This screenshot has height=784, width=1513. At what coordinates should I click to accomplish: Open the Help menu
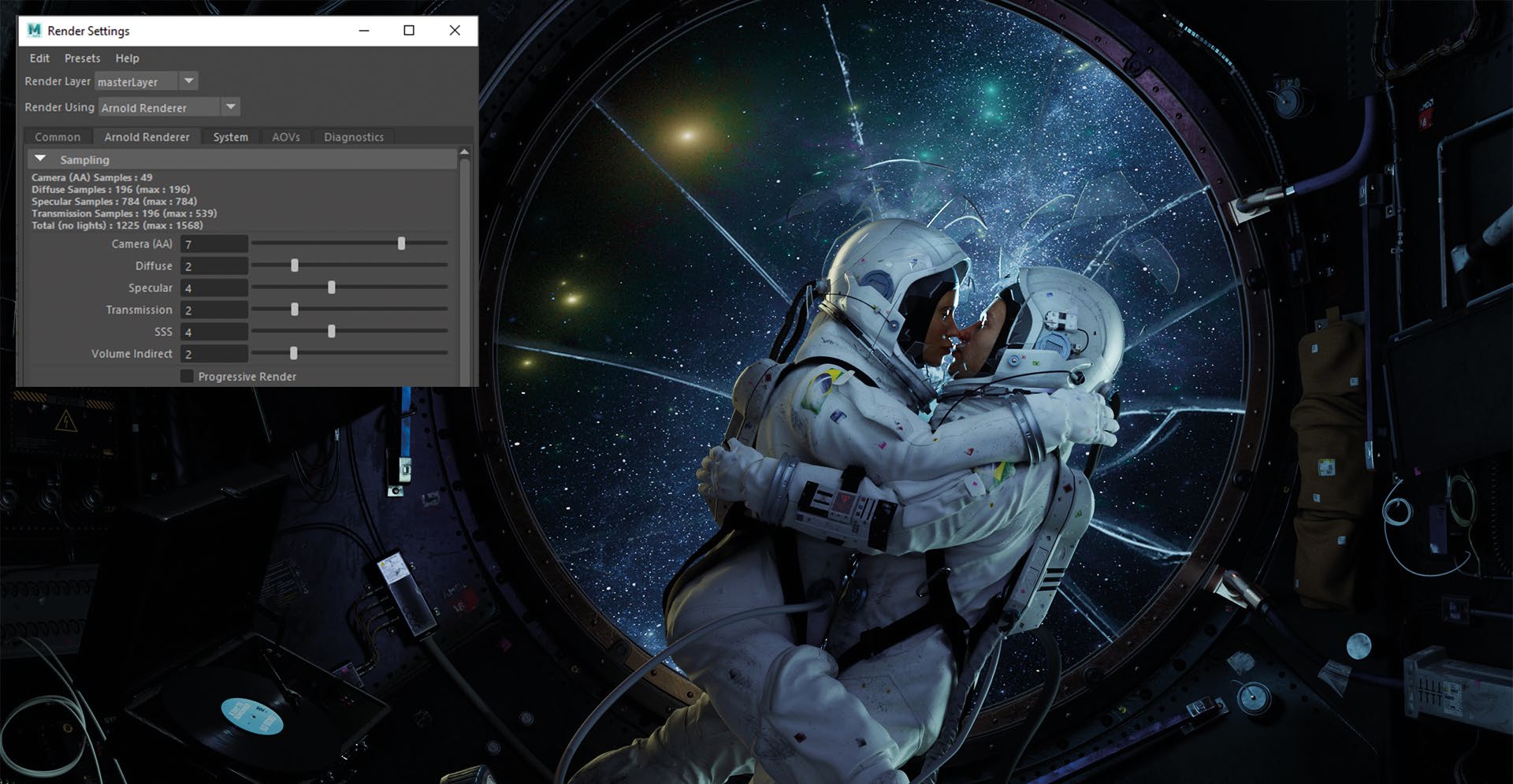[x=127, y=58]
